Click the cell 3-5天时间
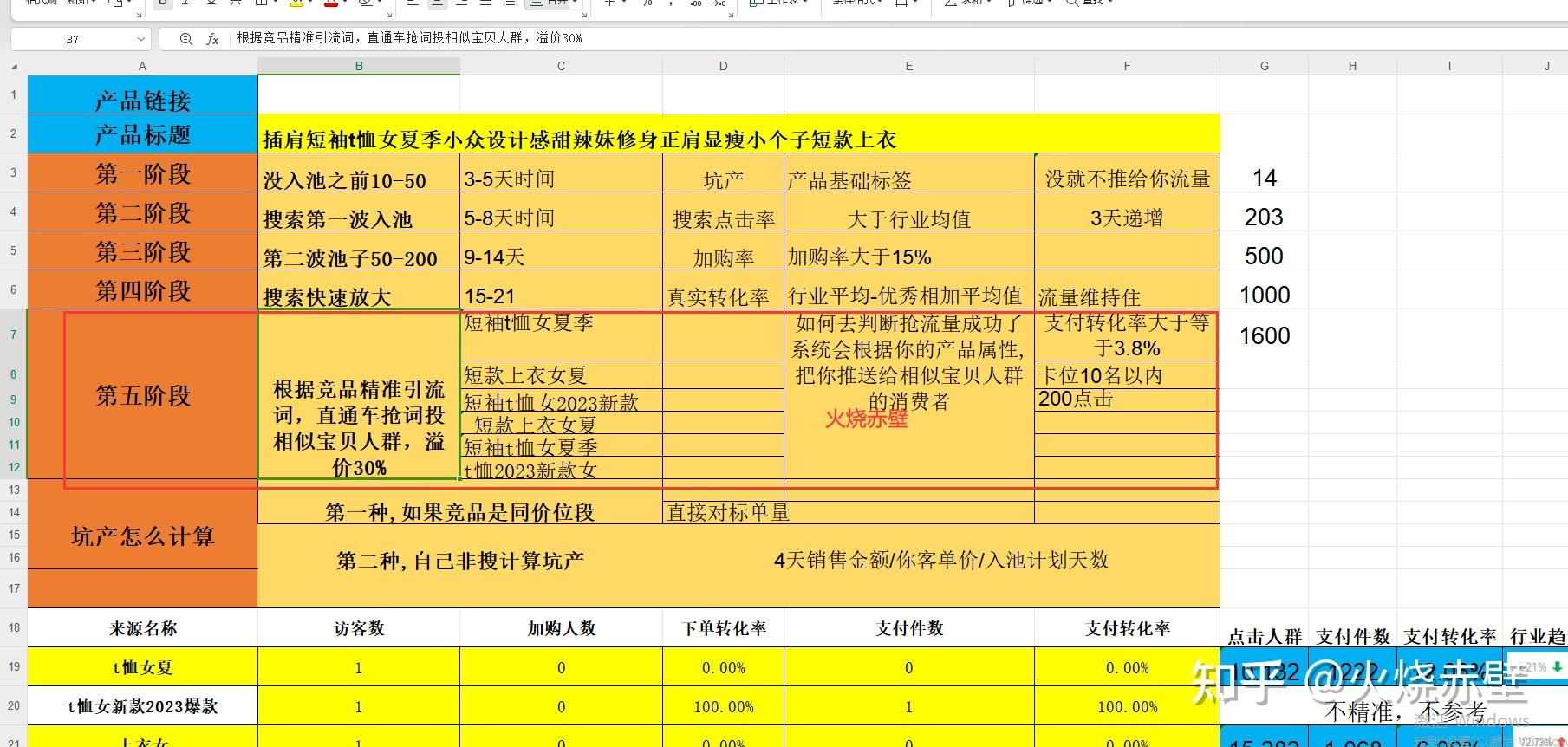The height and width of the screenshot is (747, 1568). click(561, 173)
